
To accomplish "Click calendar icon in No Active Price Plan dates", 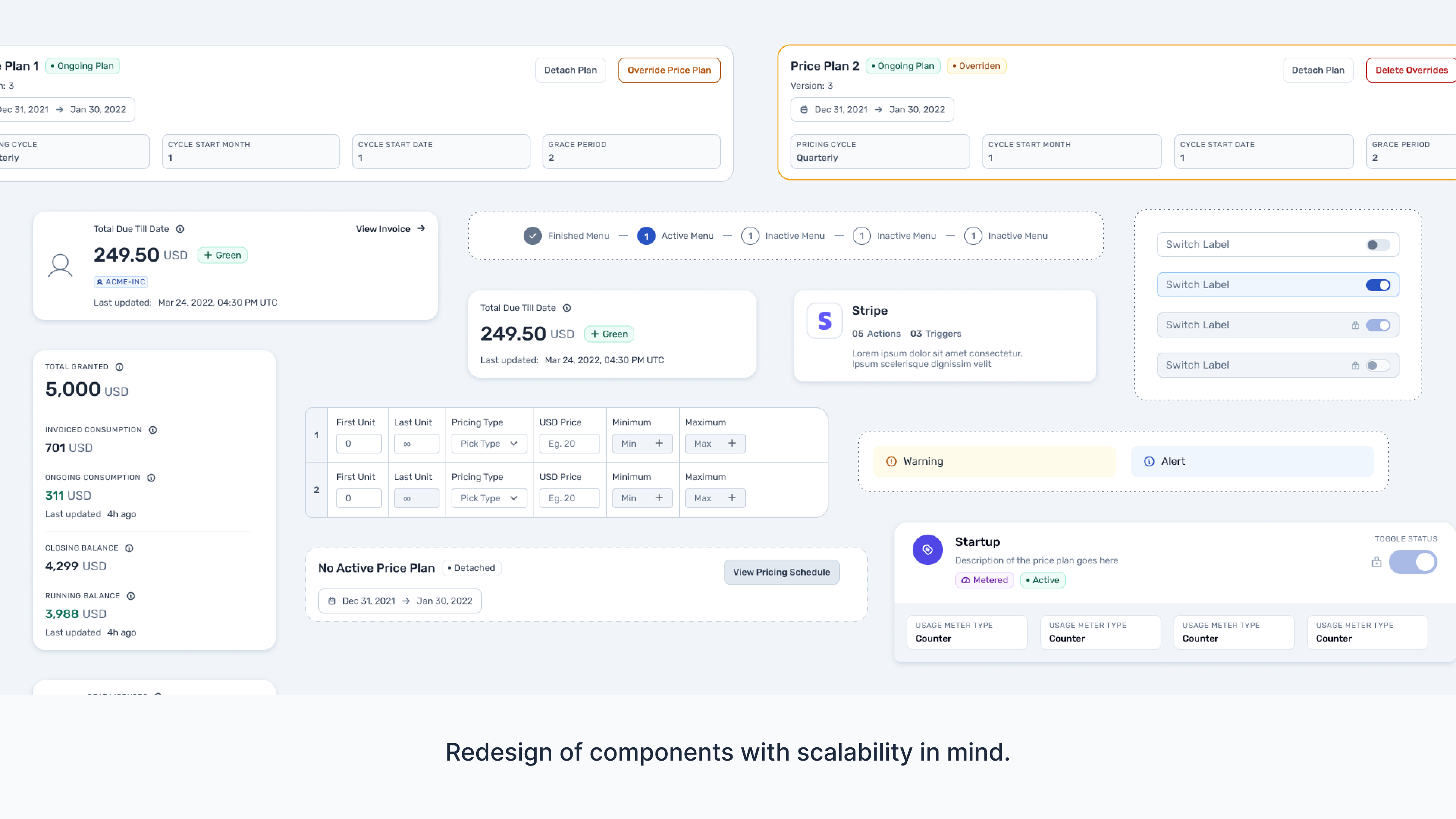I will (332, 601).
